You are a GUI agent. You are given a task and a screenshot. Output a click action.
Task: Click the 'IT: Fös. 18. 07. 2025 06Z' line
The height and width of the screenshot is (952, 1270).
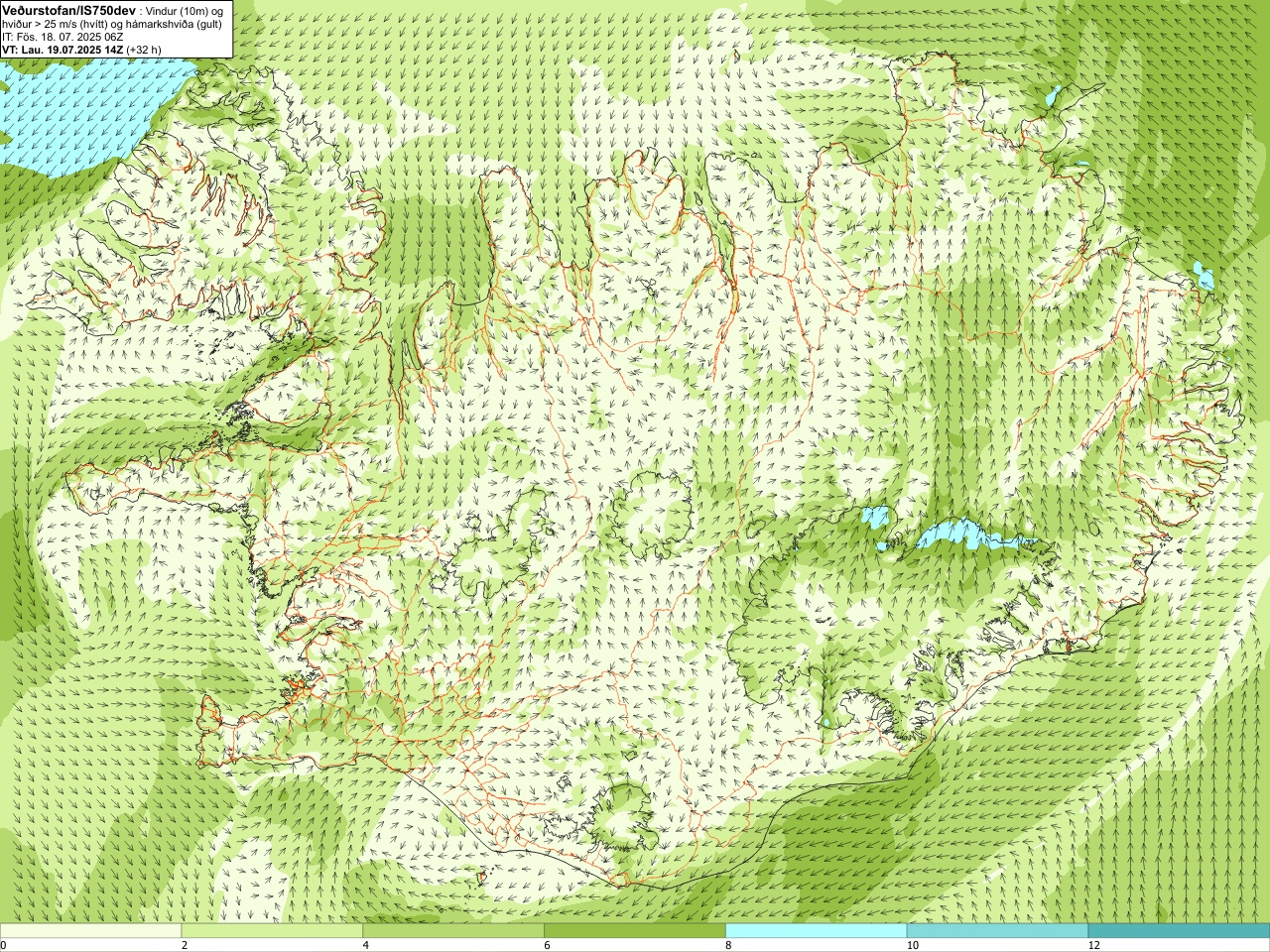(x=63, y=37)
